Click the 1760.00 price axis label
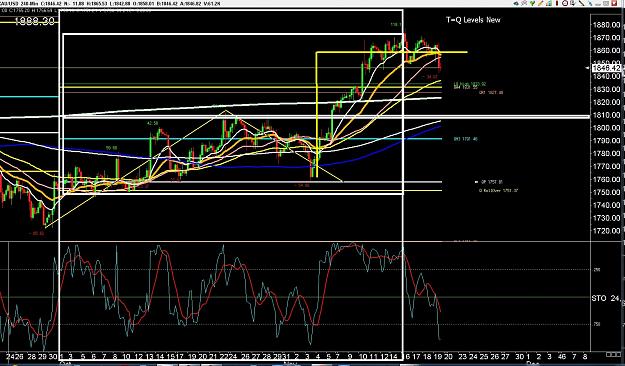The image size is (625, 366). 607,179
